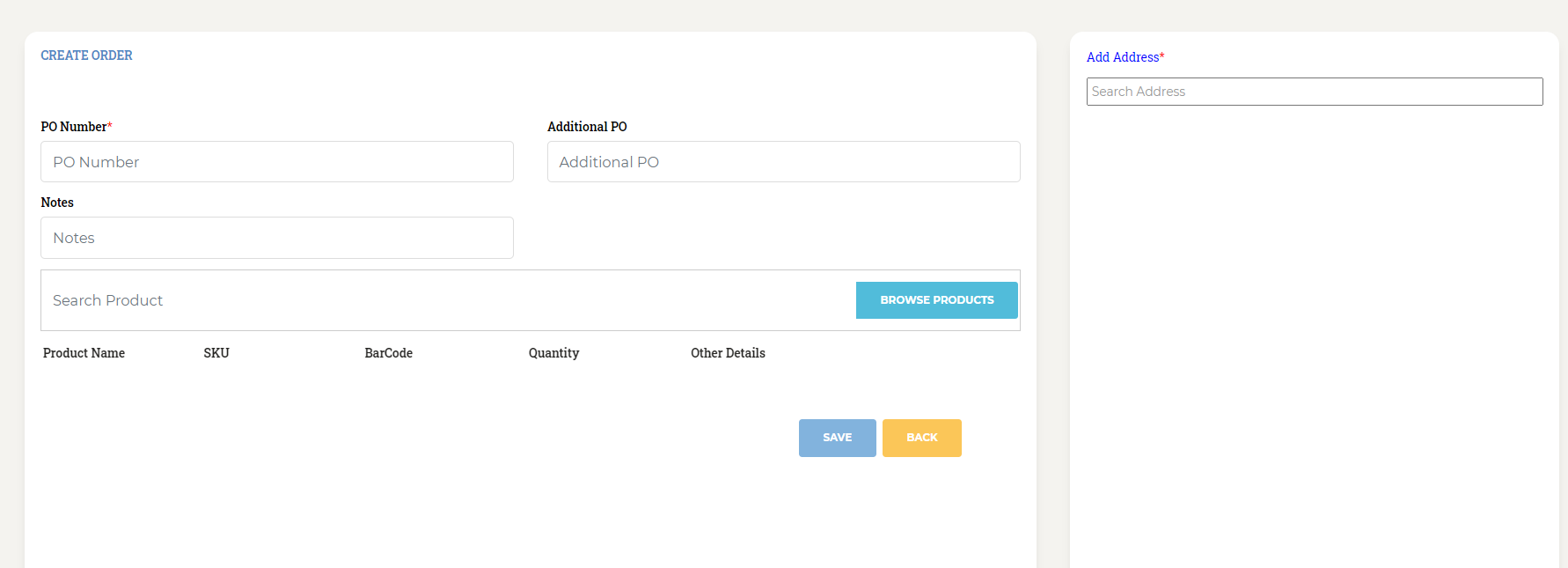Go back using the BACK button

(x=922, y=438)
